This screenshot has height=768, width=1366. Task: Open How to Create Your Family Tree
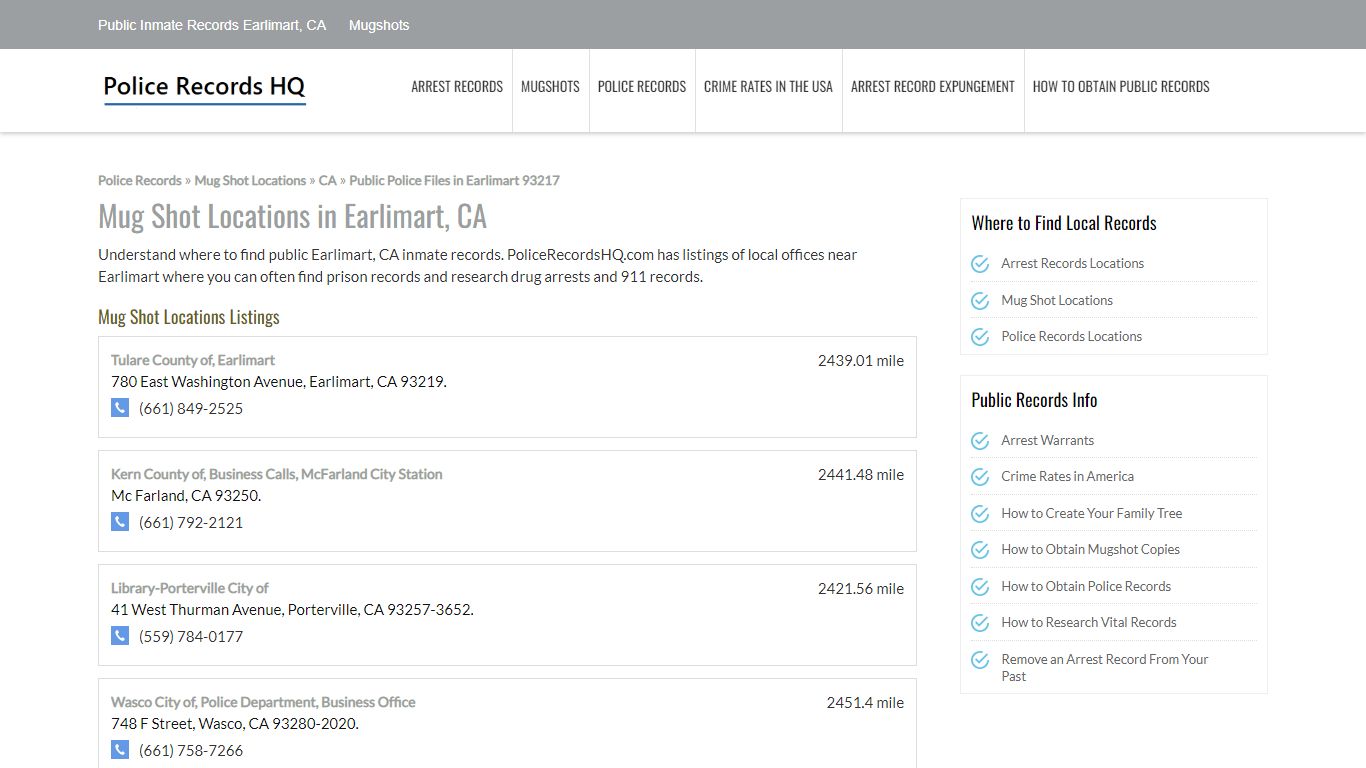(x=1091, y=513)
